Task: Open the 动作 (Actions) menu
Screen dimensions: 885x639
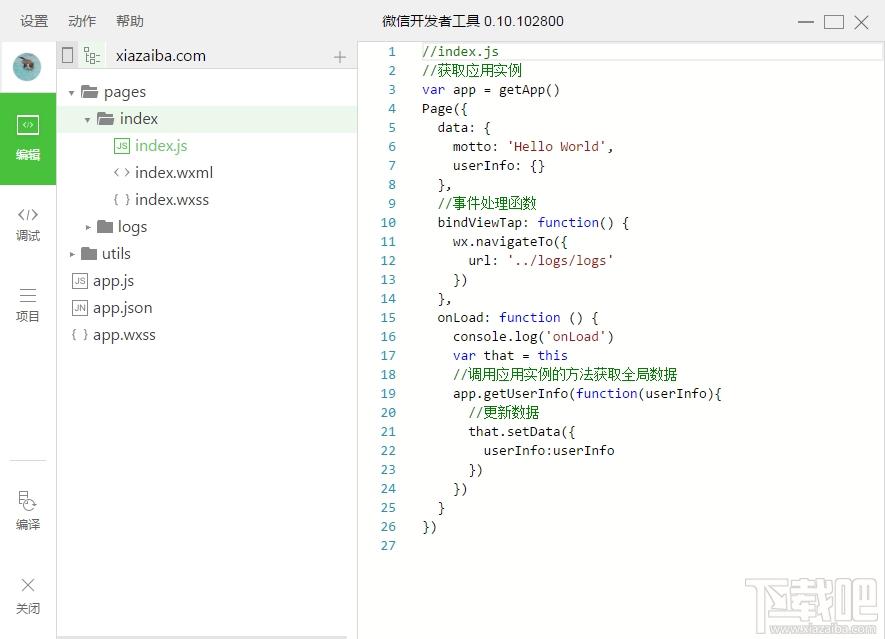Action: pyautogui.click(x=82, y=21)
